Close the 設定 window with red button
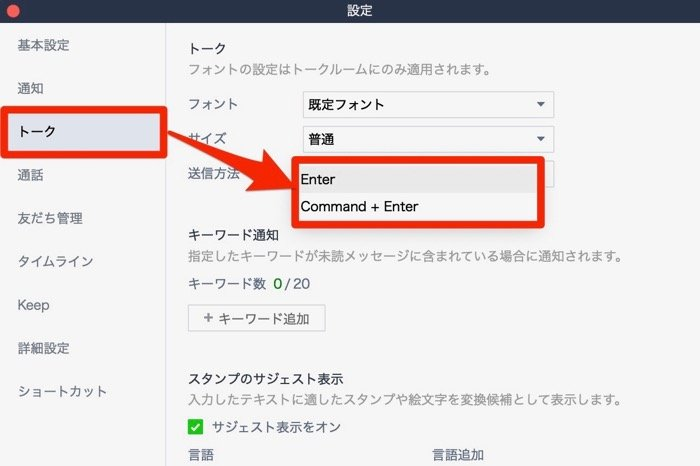Viewport: 700px width, 466px height. (x=13, y=10)
